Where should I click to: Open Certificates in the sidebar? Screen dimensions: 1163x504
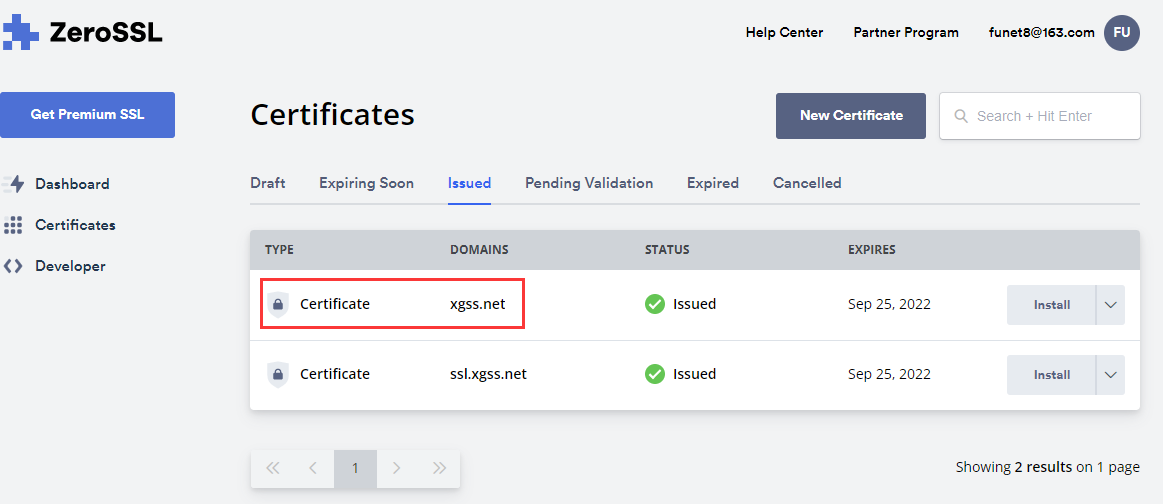point(75,225)
